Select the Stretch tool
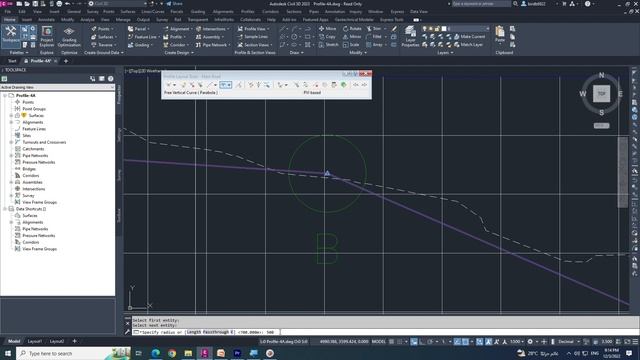 click(x=328, y=44)
